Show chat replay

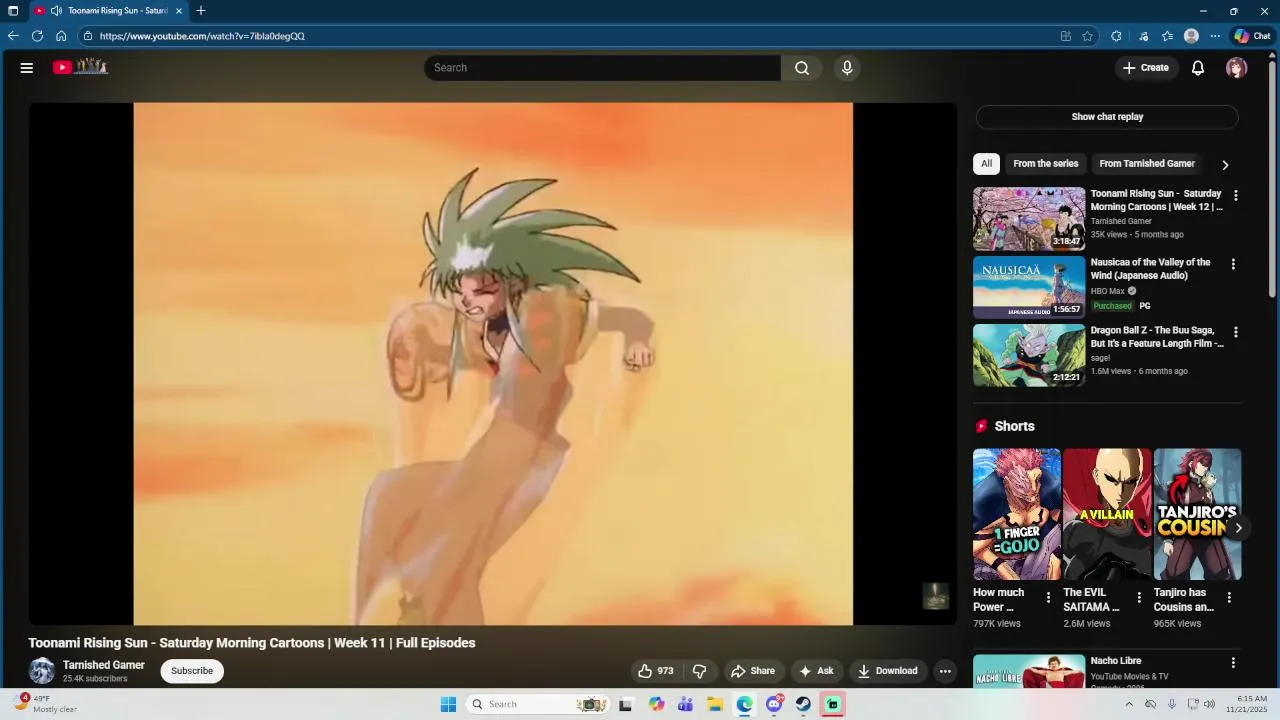(1107, 117)
